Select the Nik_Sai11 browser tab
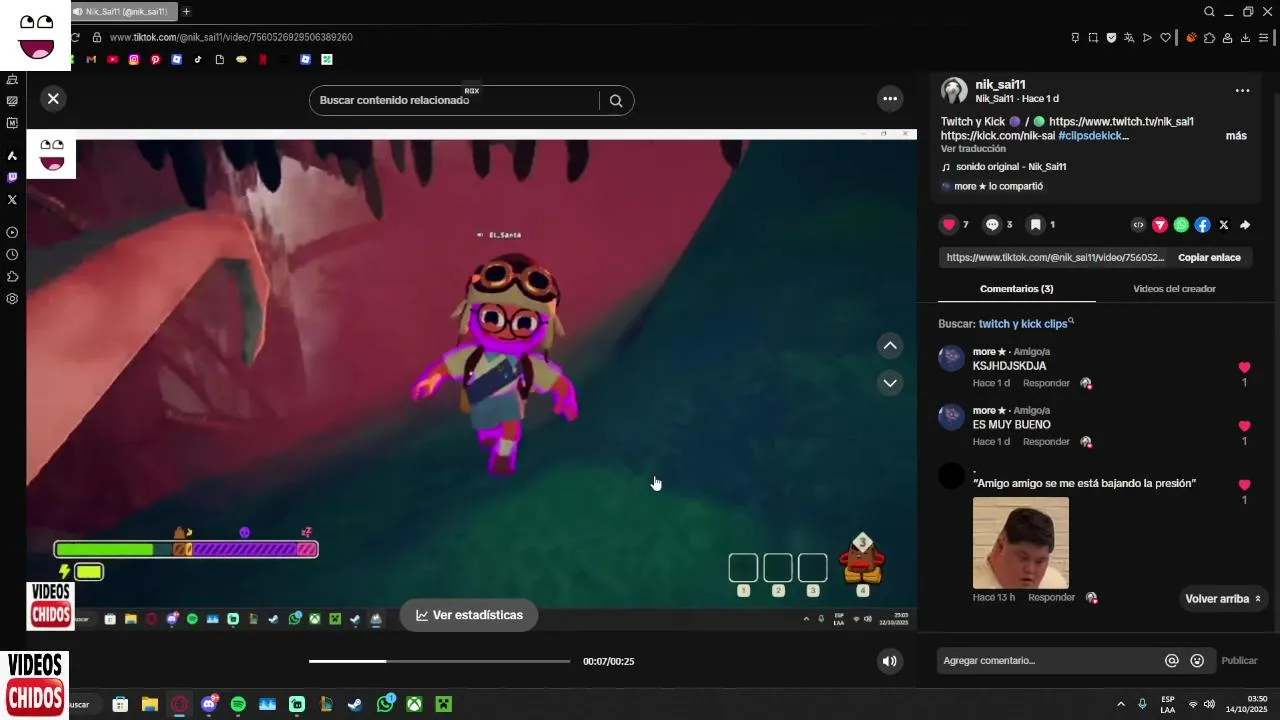Viewport: 1280px width, 720px height. pyautogui.click(x=123, y=11)
